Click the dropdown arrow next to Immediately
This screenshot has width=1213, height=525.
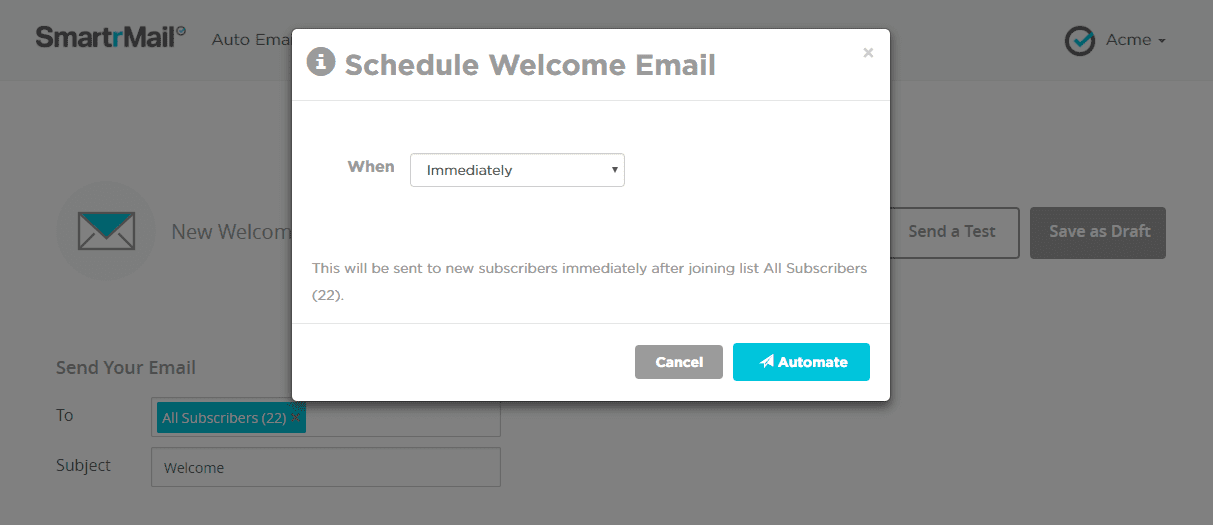614,170
